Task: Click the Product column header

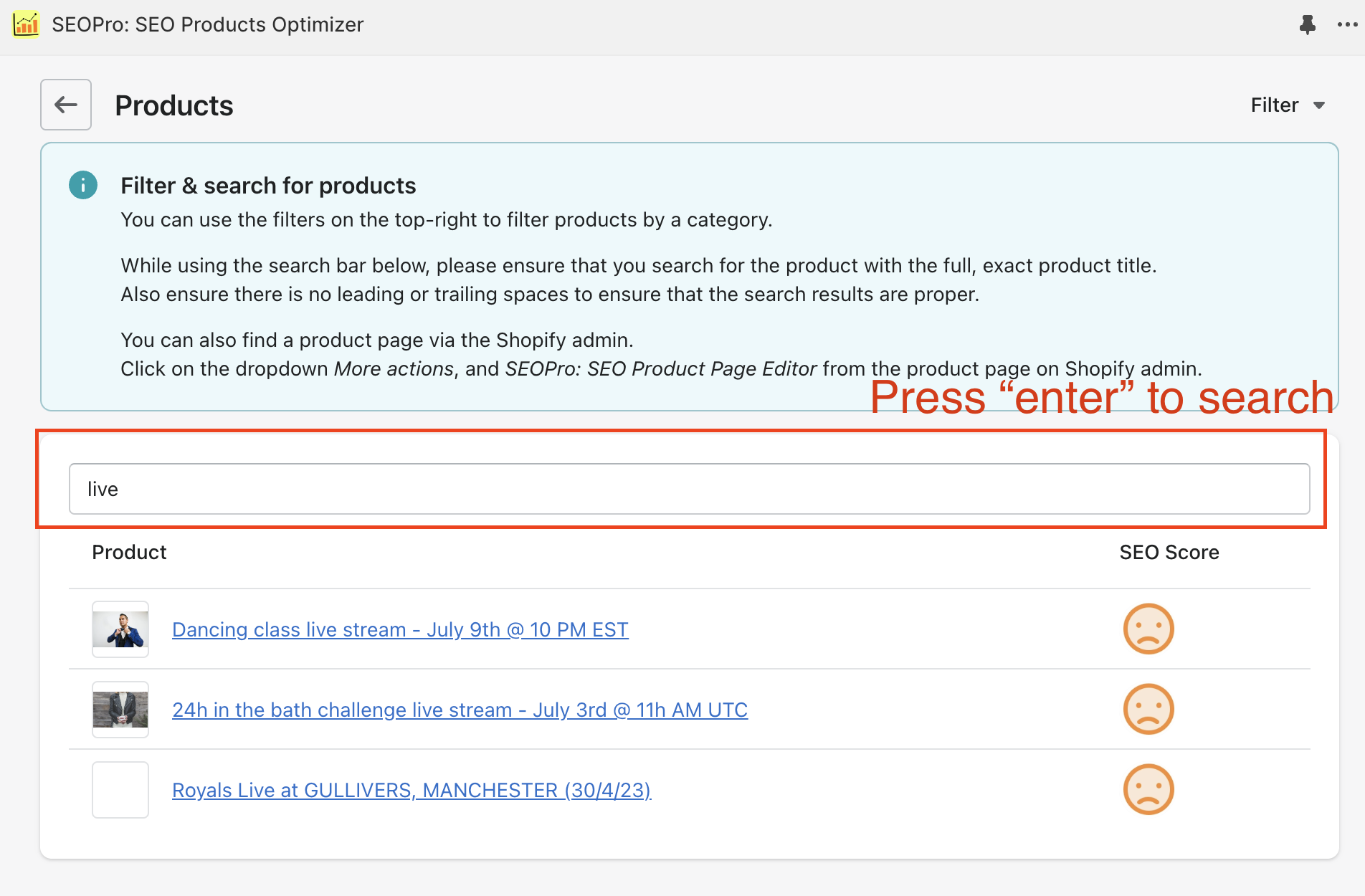Action: [x=129, y=552]
